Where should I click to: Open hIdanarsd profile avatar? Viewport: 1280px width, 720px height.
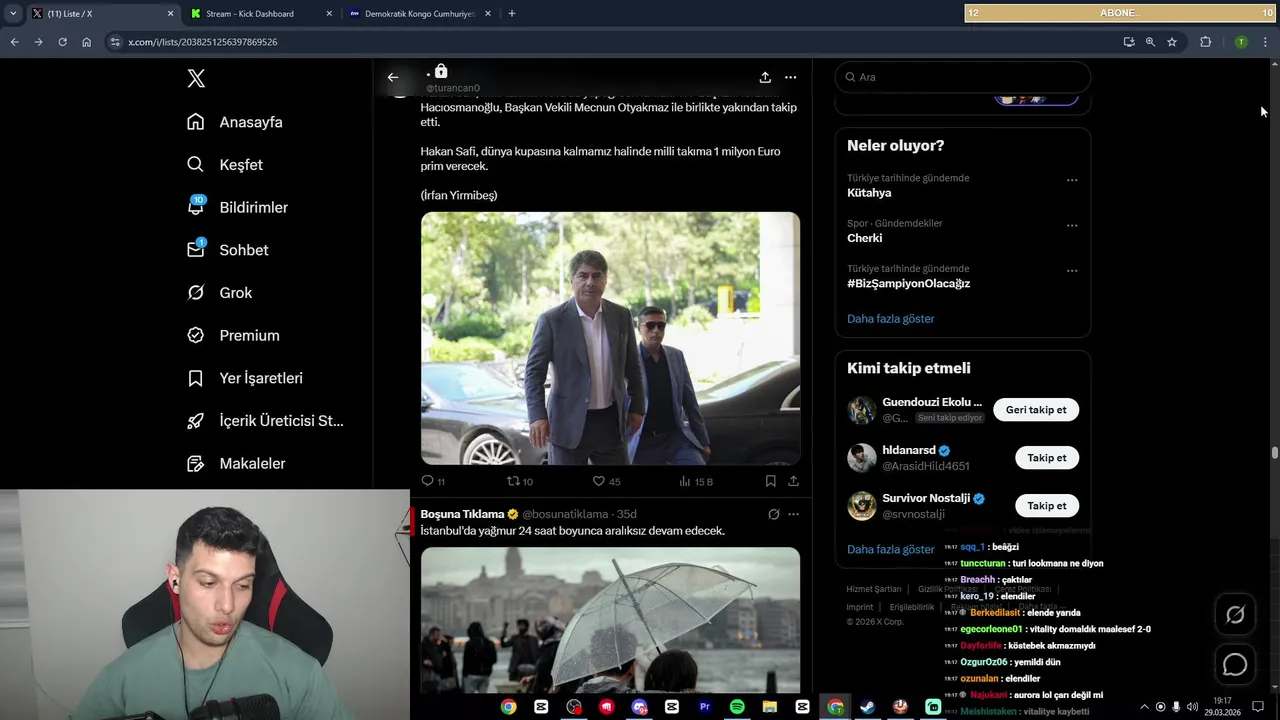coord(862,458)
